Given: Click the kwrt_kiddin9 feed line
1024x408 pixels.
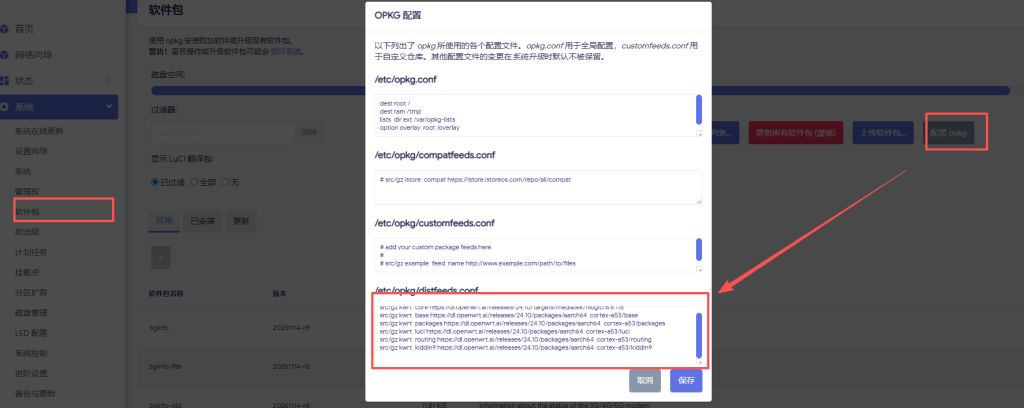Looking at the screenshot, I should pyautogui.click(x=516, y=348).
